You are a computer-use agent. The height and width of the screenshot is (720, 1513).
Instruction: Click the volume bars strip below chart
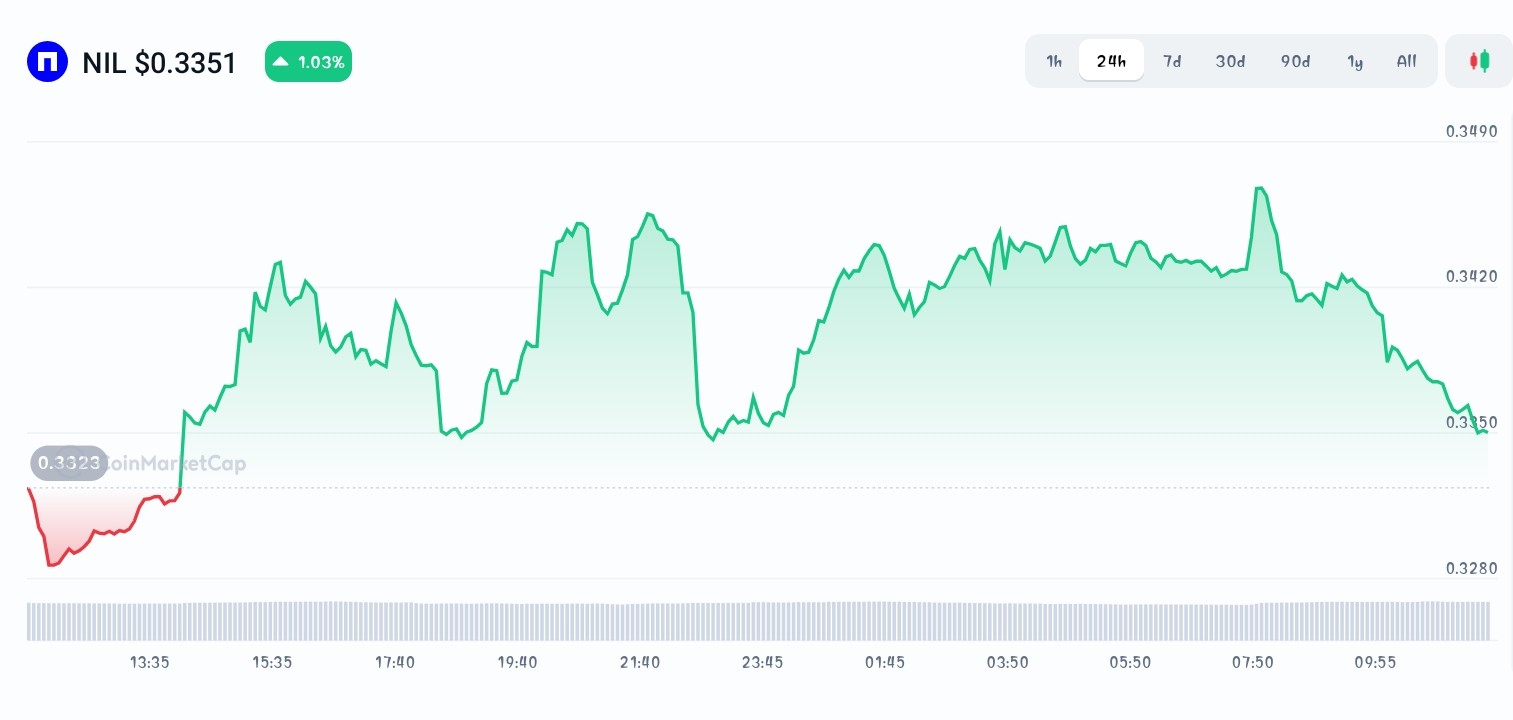pyautogui.click(x=758, y=621)
